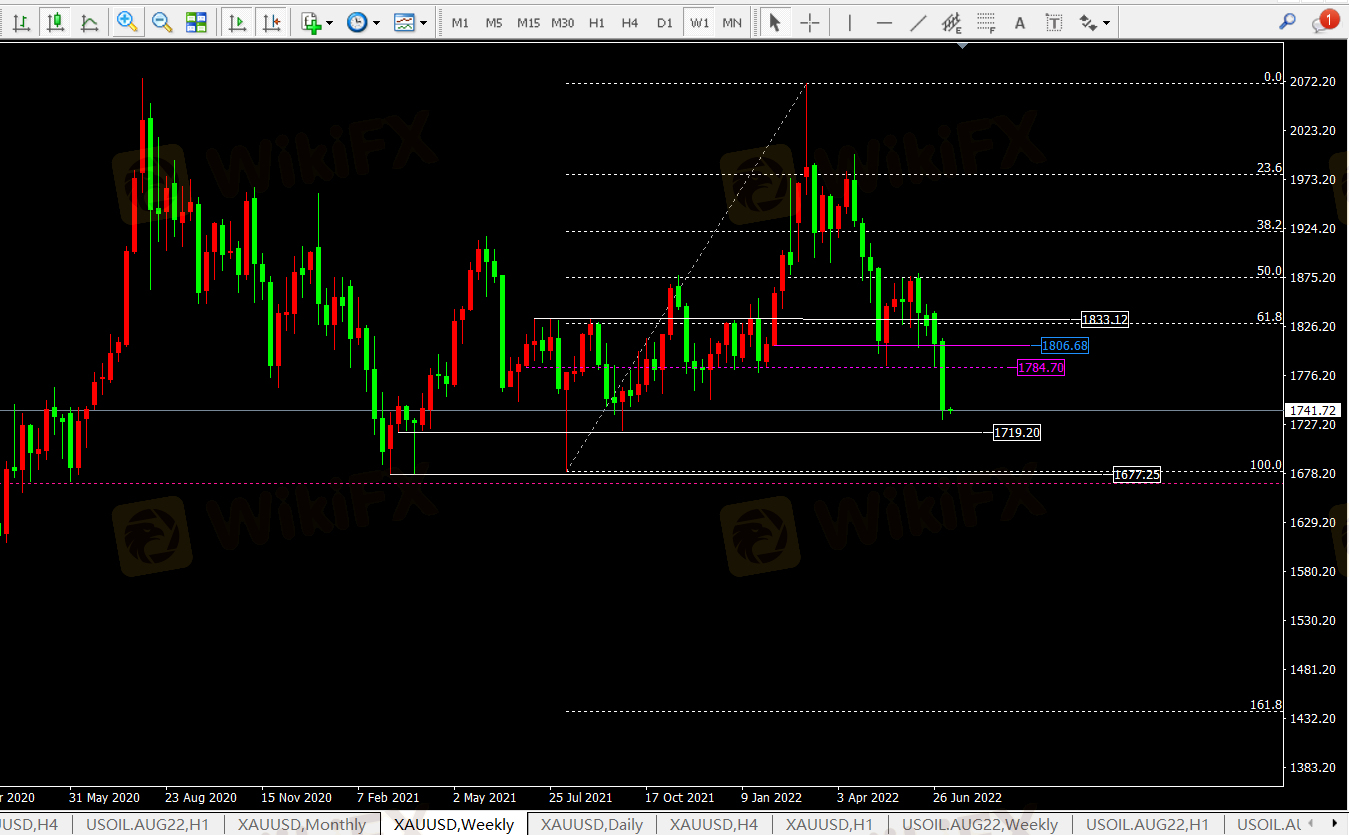Switch timeframe to D1
This screenshot has width=1349, height=835.
664,22
